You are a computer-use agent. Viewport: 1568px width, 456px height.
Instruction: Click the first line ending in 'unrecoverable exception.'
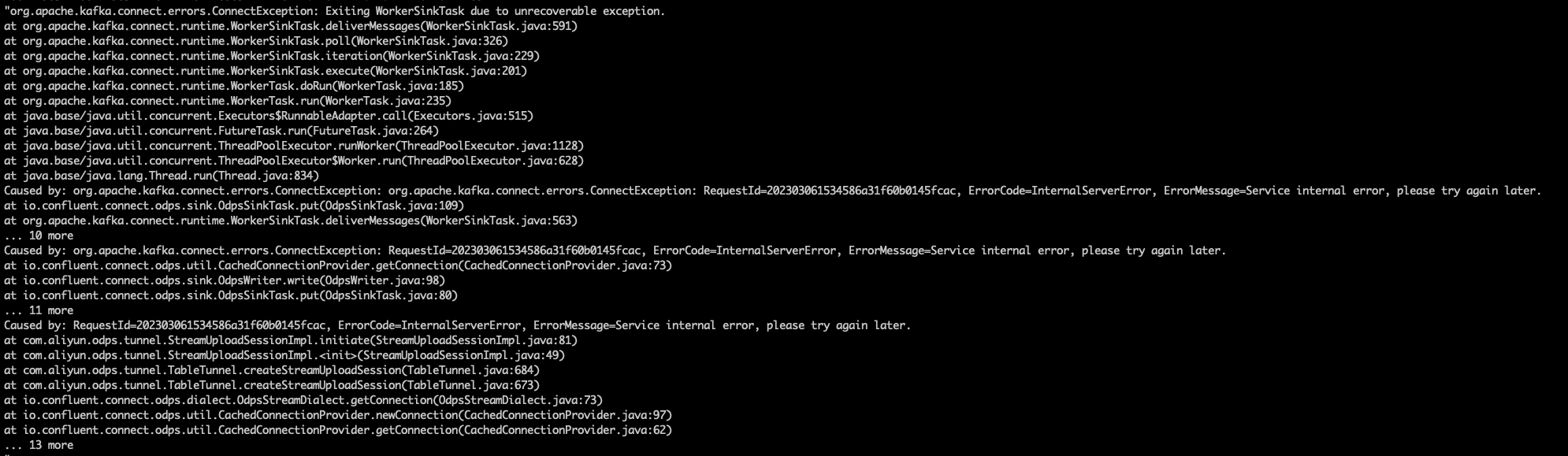tap(334, 11)
